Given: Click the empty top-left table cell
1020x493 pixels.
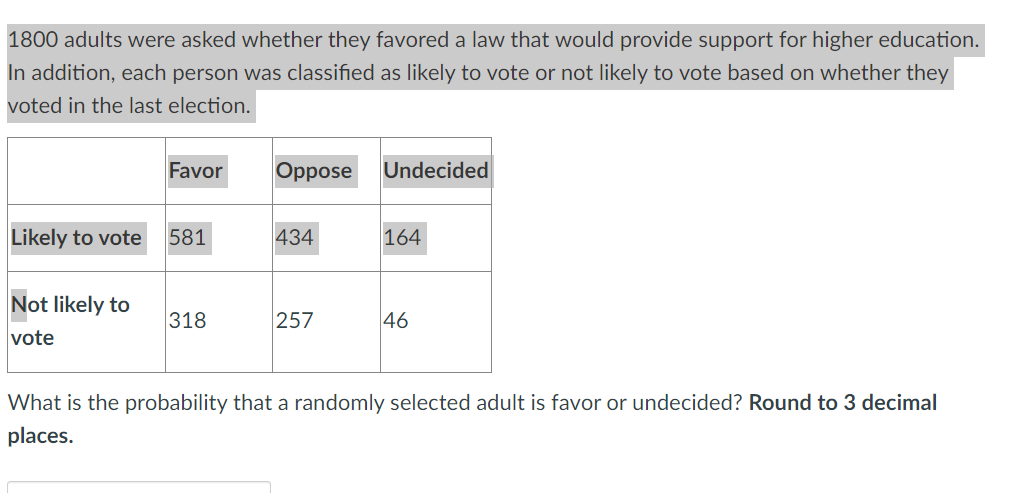Looking at the screenshot, I should click(x=86, y=171).
